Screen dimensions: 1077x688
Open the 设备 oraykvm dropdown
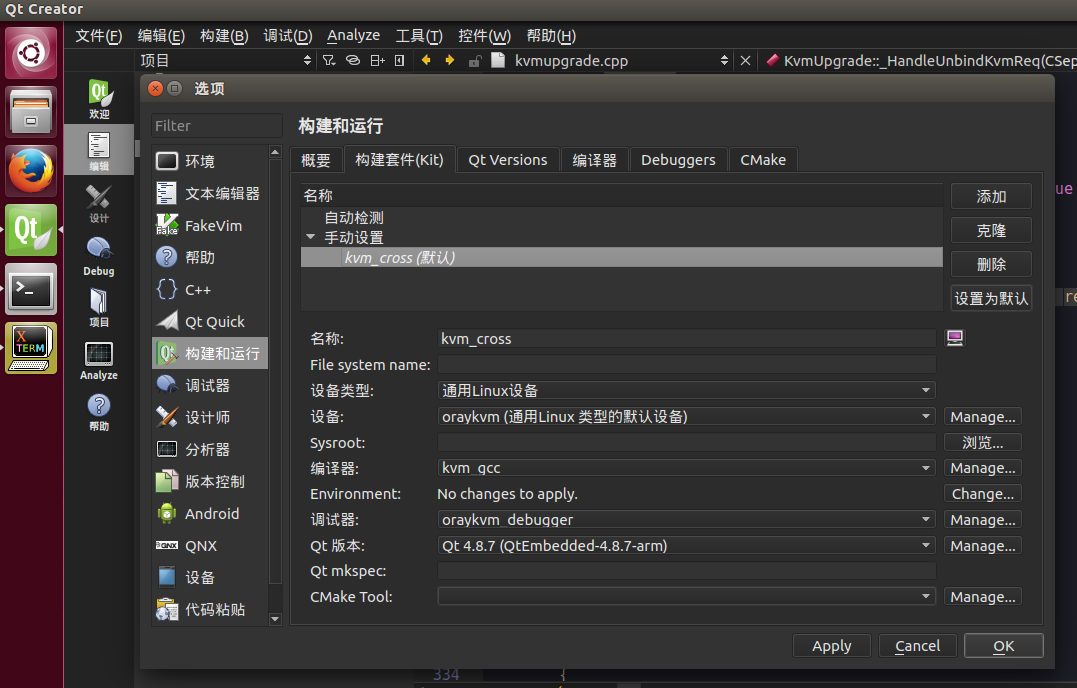(687, 417)
